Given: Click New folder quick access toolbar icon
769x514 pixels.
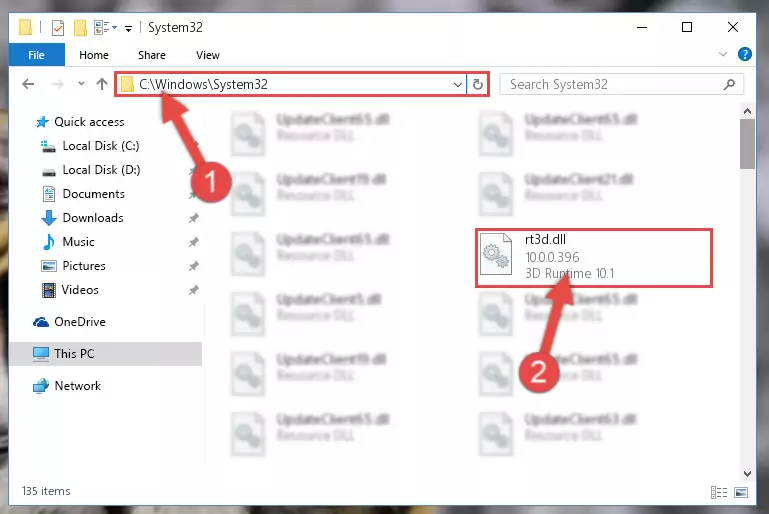Looking at the screenshot, I should (80, 27).
